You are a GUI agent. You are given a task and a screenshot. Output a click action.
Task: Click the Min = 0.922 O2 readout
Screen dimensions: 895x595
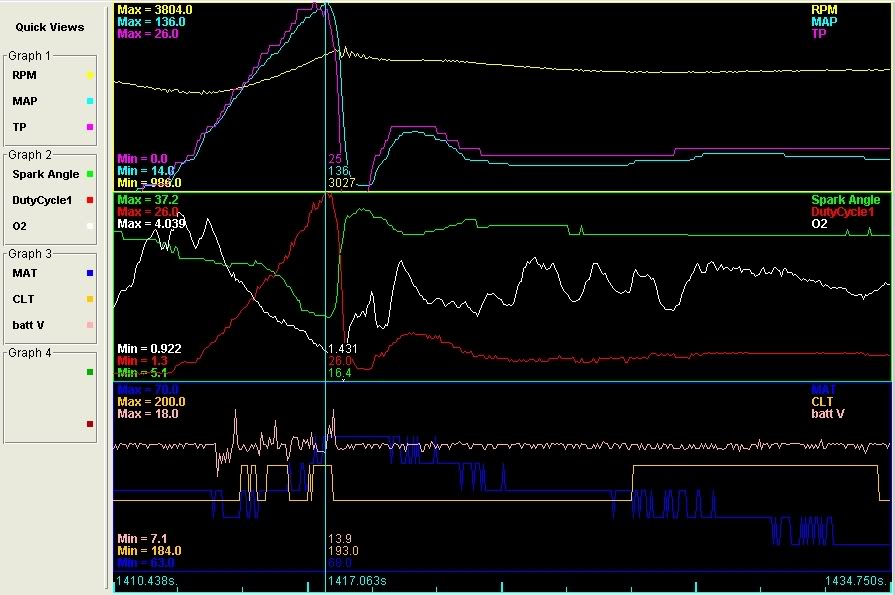click(x=150, y=348)
